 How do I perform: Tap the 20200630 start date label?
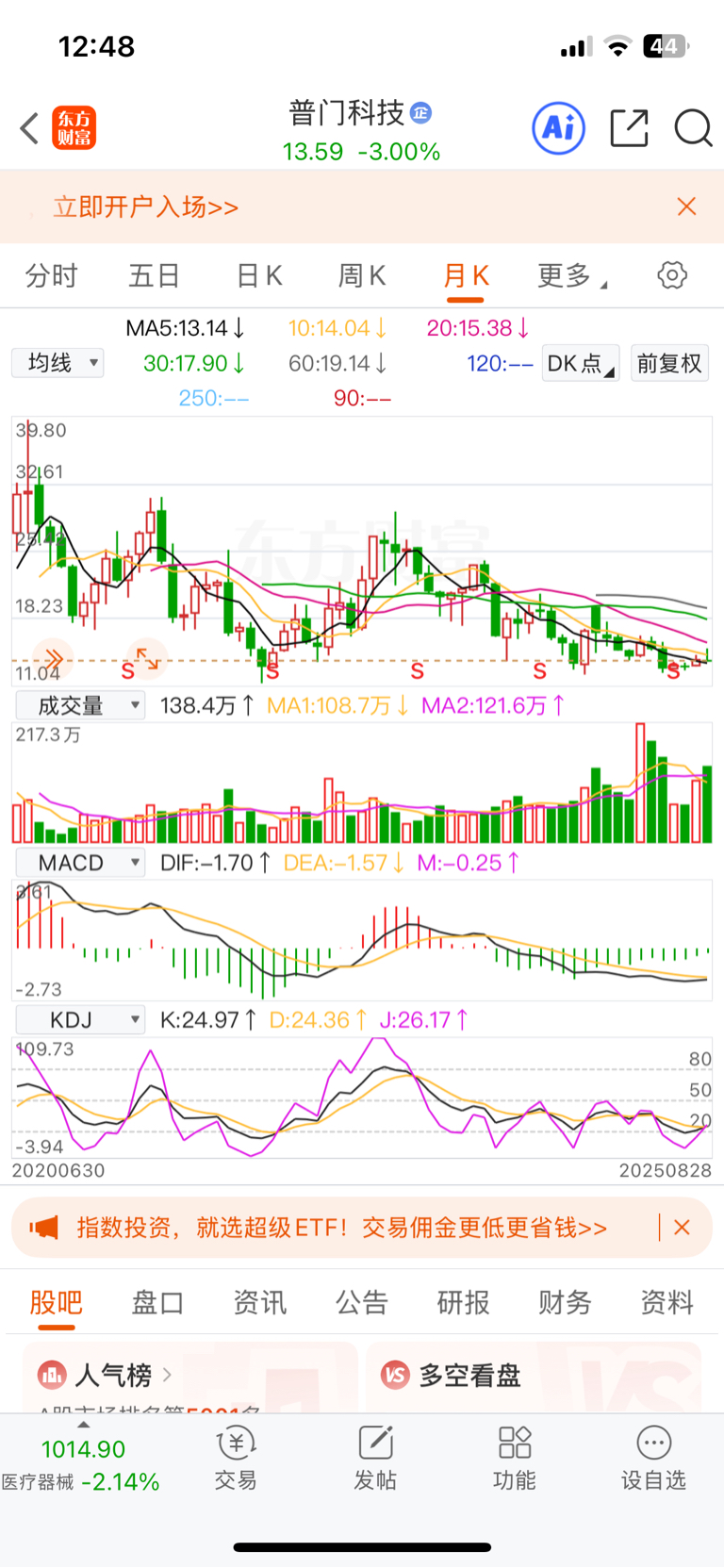58,1170
